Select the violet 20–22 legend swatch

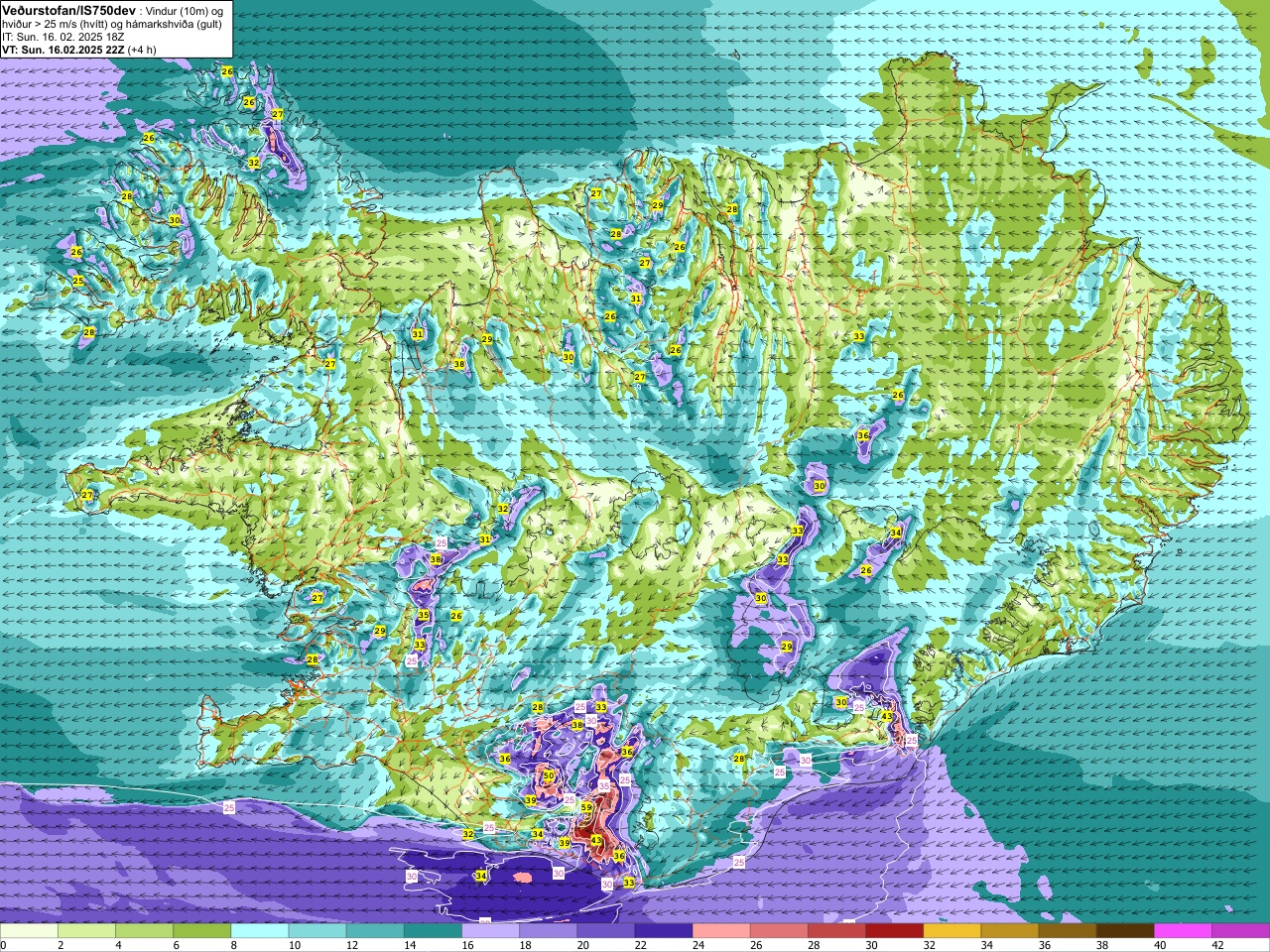click(x=606, y=931)
